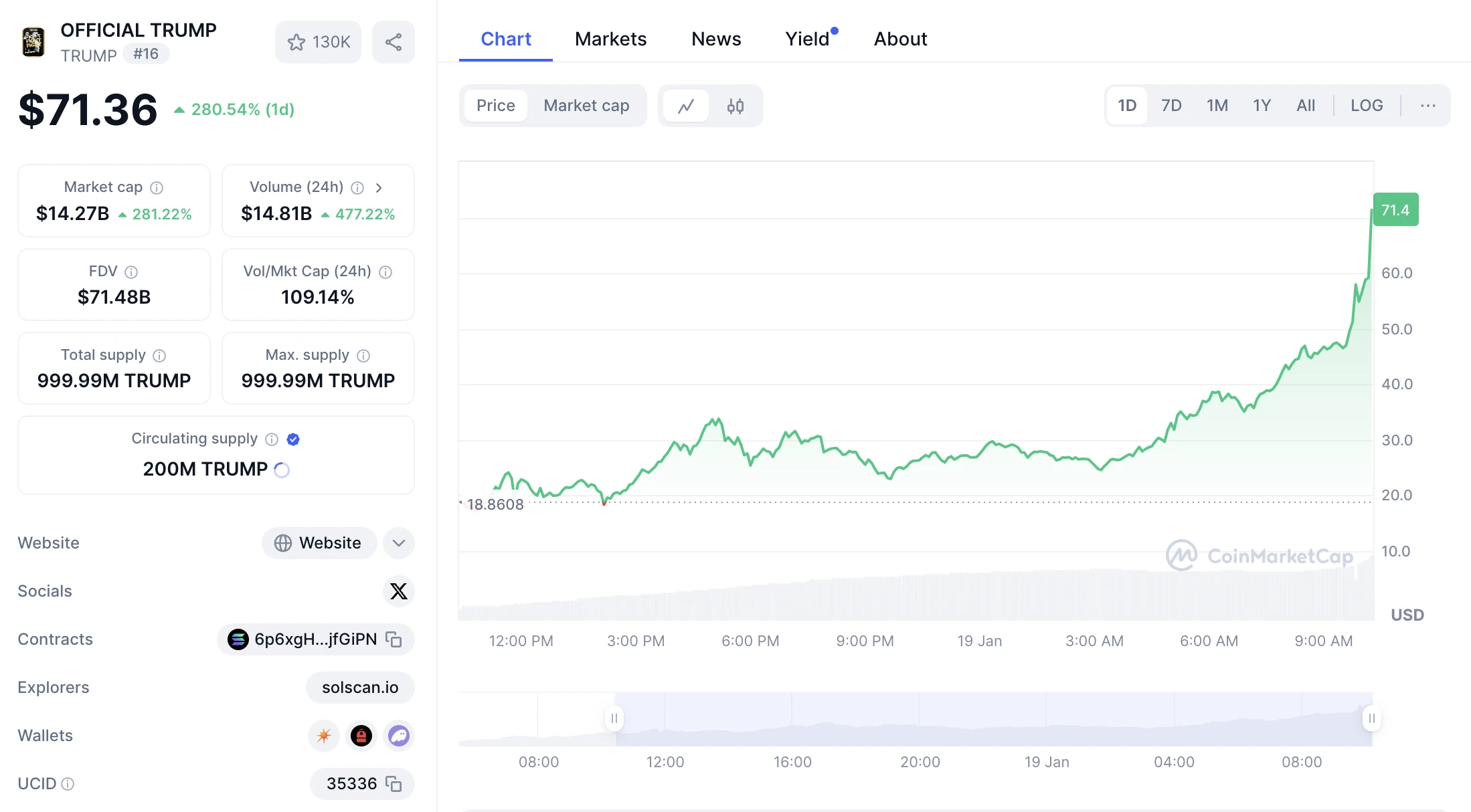Click the right range slider handle

pyautogui.click(x=1371, y=718)
